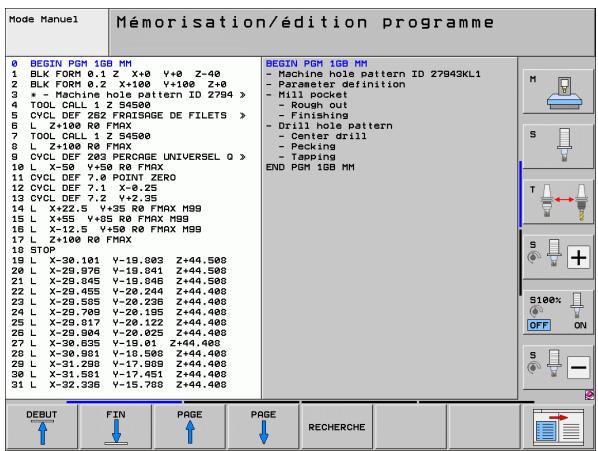Switch spindle override to OFF
The width and height of the screenshot is (598, 451).
tap(539, 325)
